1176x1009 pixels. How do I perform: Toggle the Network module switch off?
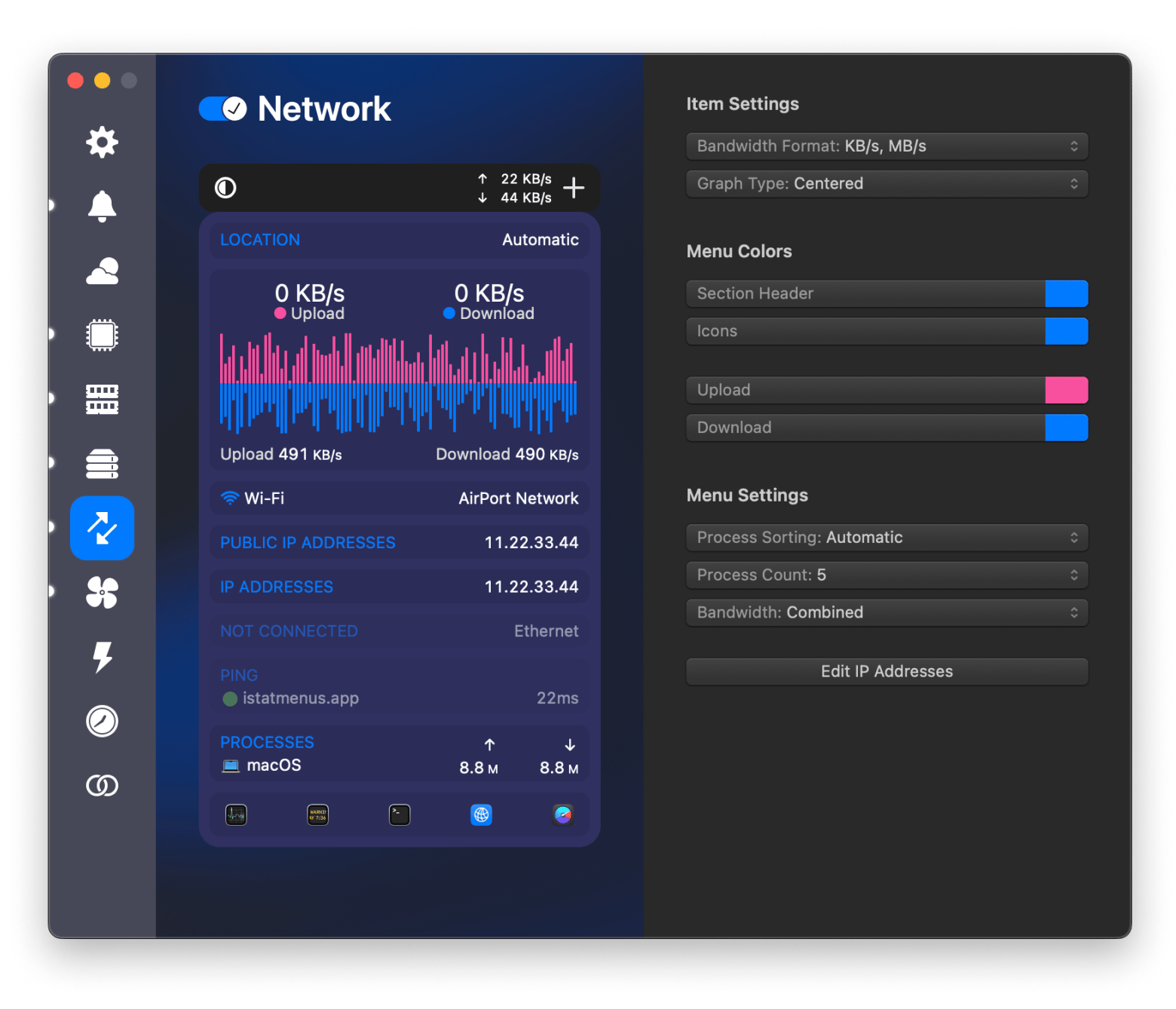coord(222,109)
